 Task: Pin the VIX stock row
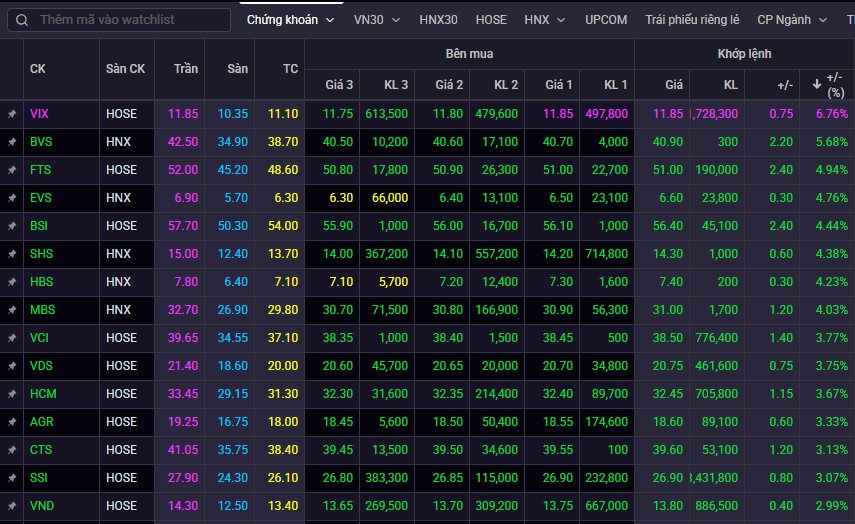tap(12, 114)
